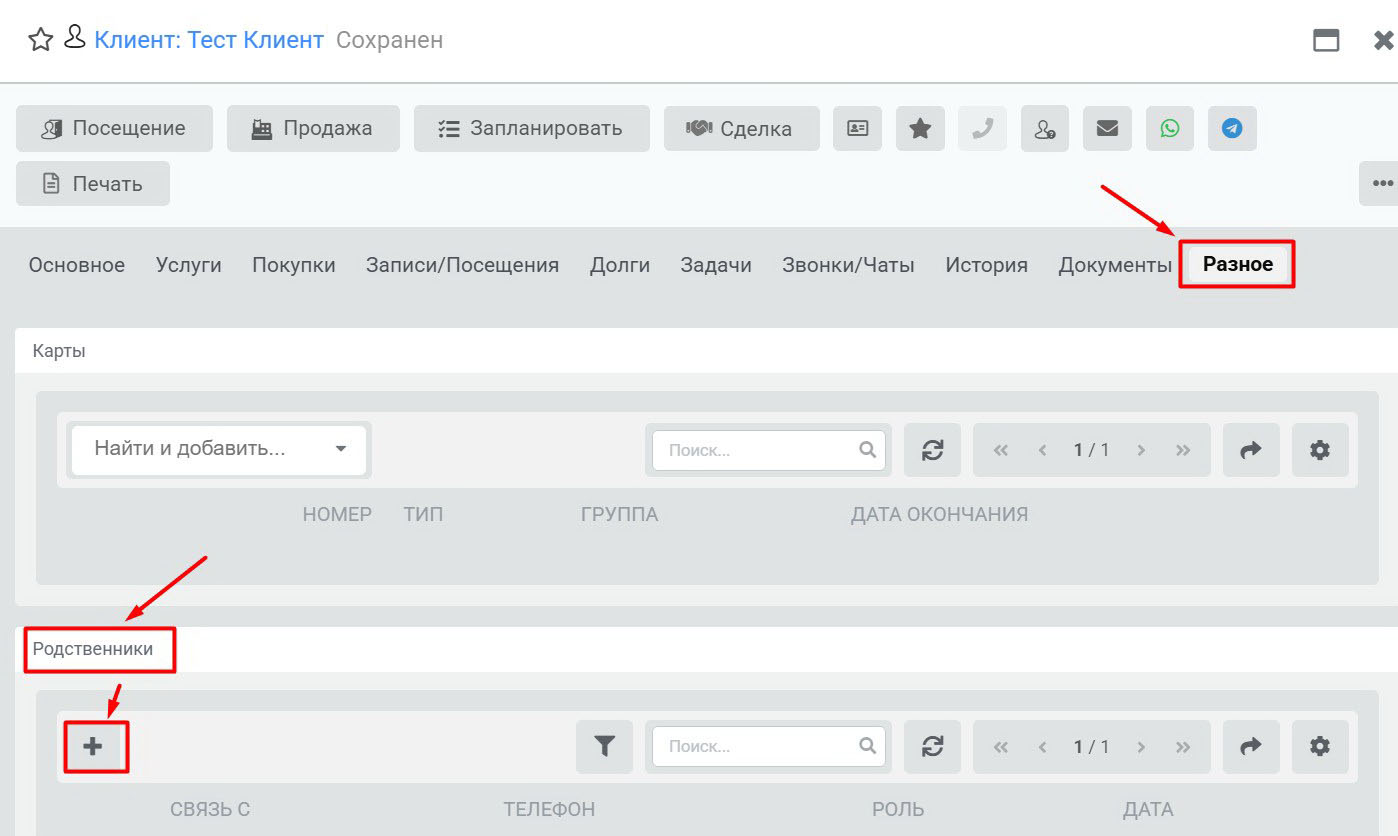Open filter for Родственники list
Screen dimensions: 1398x836
pos(604,746)
